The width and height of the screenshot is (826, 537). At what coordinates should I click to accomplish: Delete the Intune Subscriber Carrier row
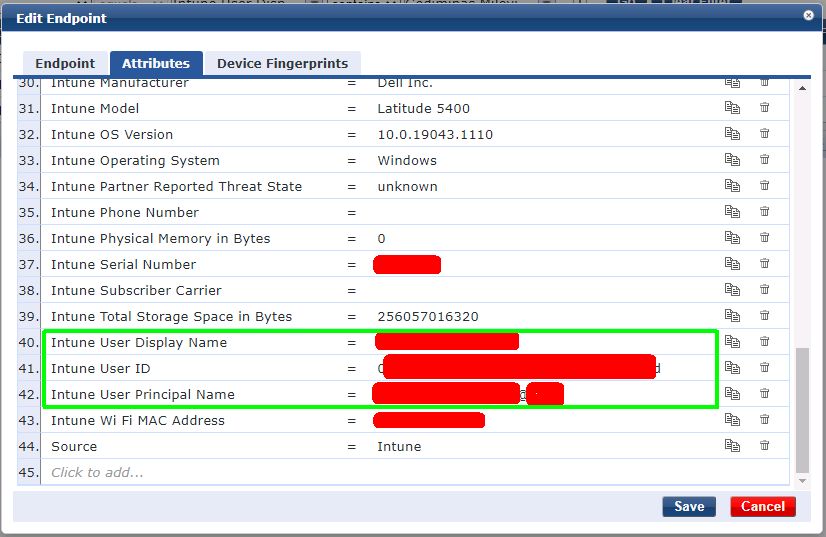pyautogui.click(x=764, y=289)
